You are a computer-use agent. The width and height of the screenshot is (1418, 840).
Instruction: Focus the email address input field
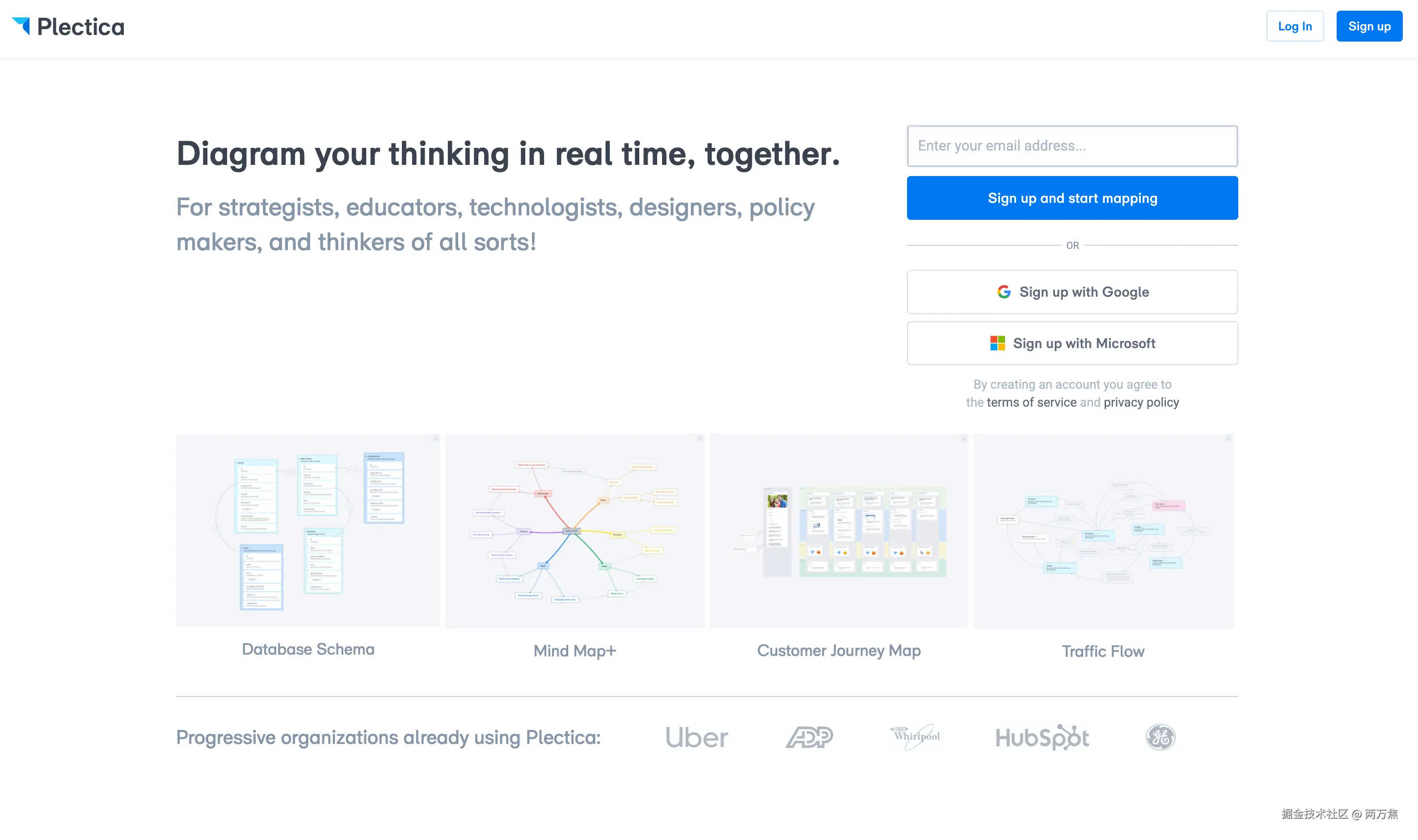(x=1072, y=146)
